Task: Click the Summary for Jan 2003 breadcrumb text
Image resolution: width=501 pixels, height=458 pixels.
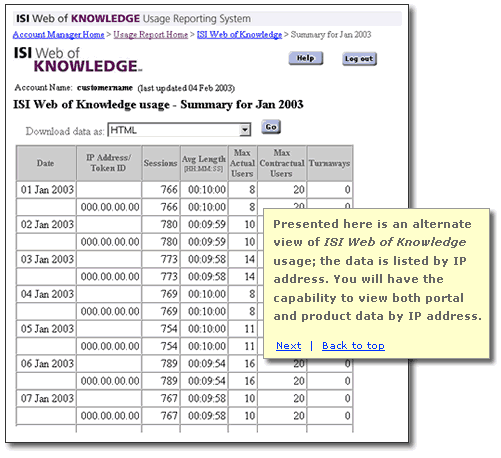Action: point(331,35)
